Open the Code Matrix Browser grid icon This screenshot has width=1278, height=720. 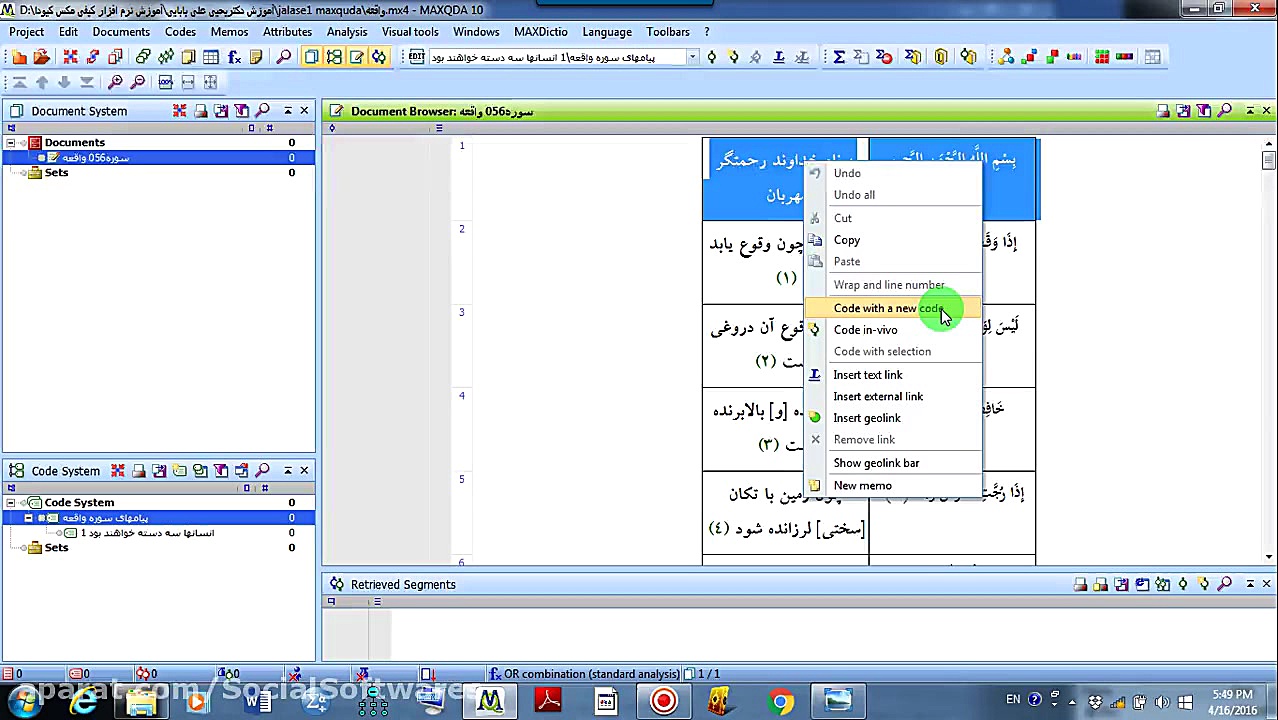click(x=1102, y=57)
